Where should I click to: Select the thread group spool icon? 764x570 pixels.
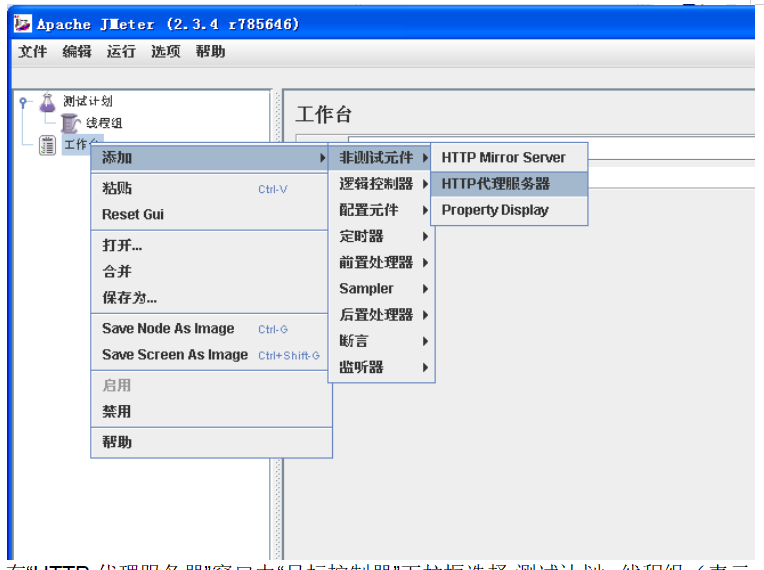tap(70, 123)
